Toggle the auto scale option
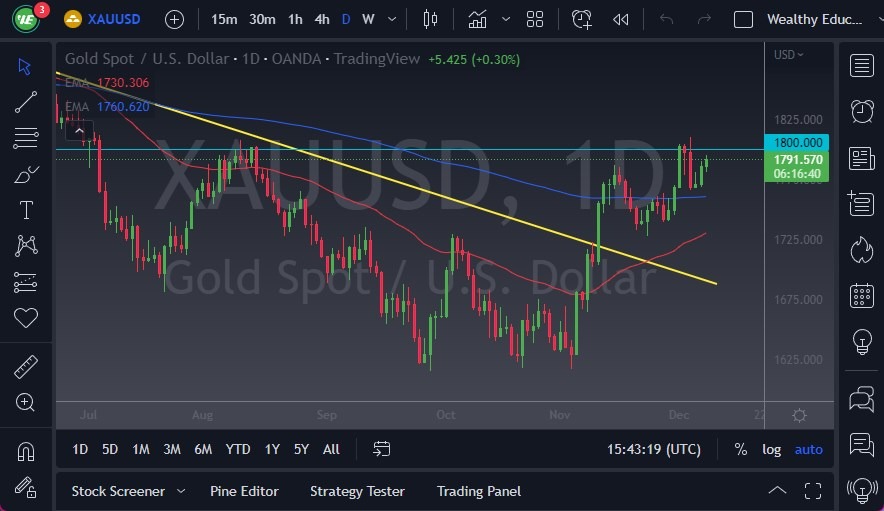The width and height of the screenshot is (884, 511). click(808, 449)
